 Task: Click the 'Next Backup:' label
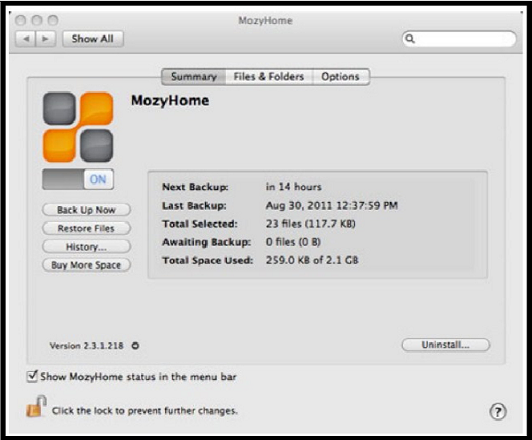pos(195,187)
